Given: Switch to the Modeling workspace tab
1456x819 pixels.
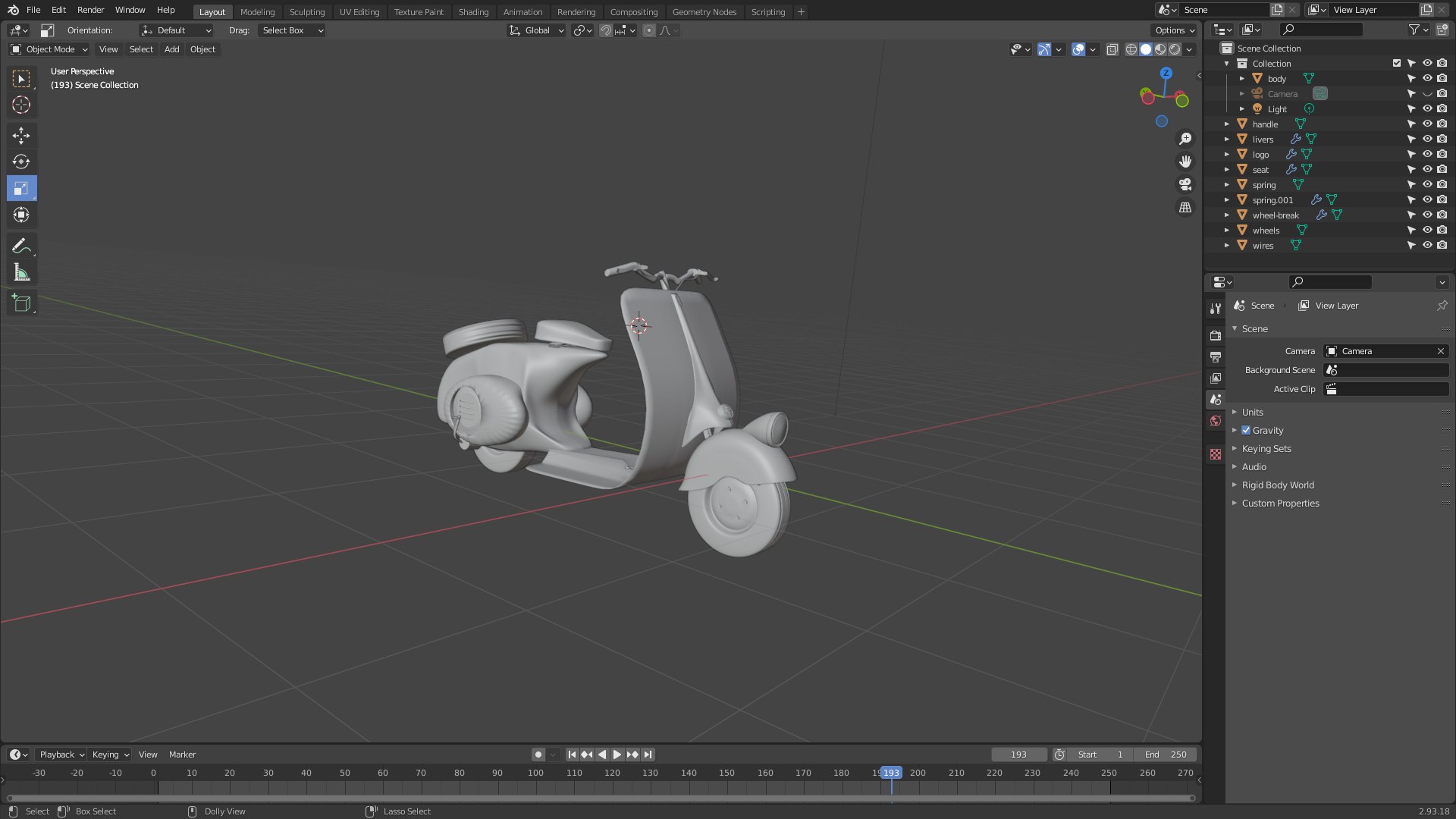Looking at the screenshot, I should pos(257,11).
